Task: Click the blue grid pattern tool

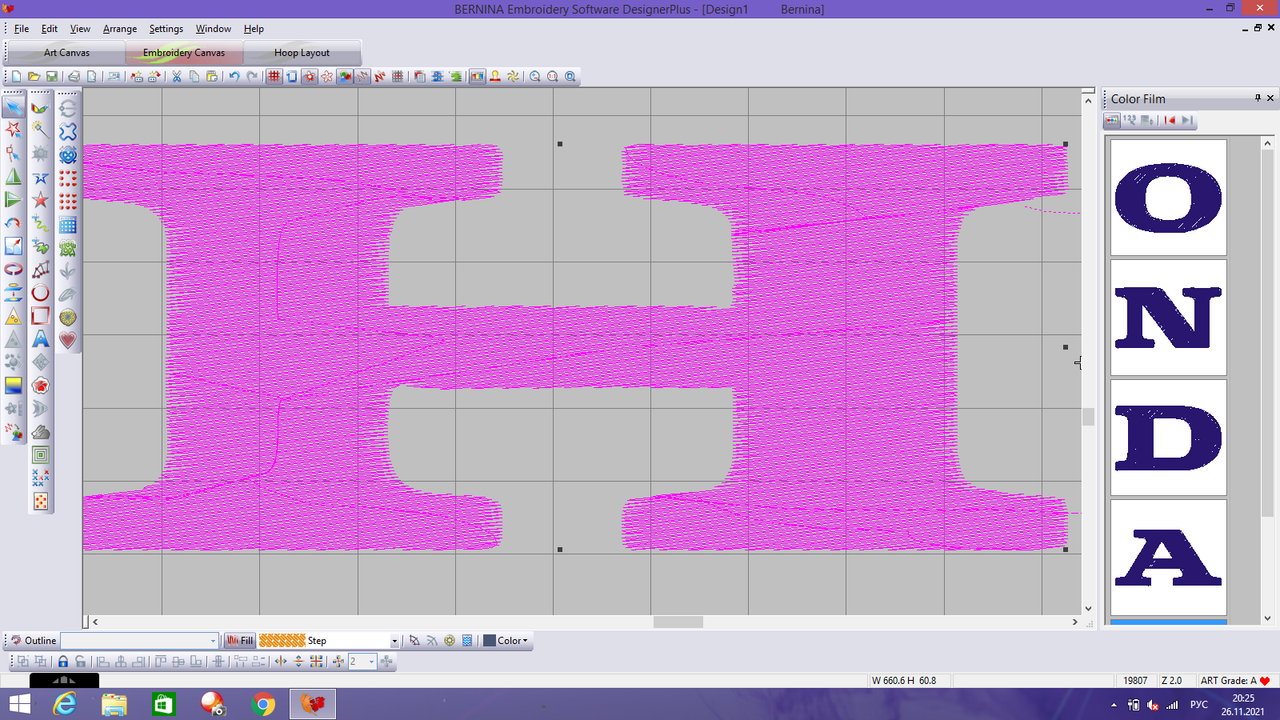Action: 68,224
